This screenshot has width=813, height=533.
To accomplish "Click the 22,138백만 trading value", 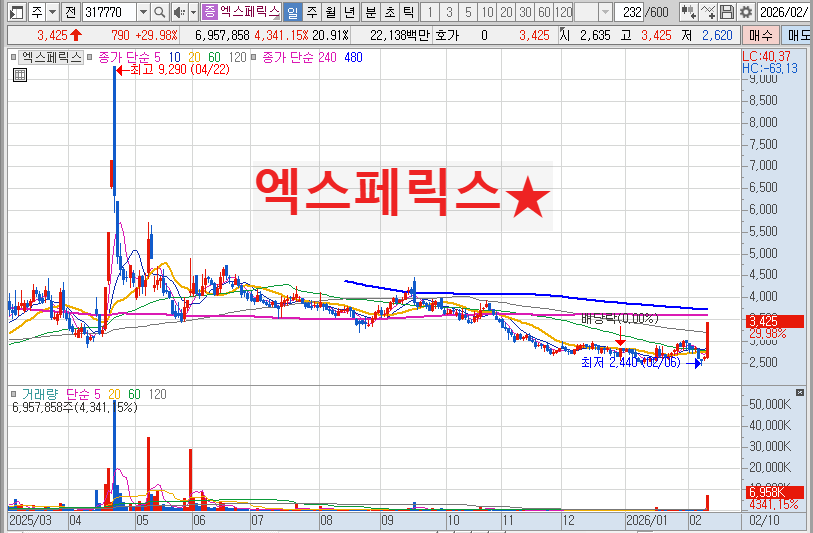I will (x=400, y=35).
